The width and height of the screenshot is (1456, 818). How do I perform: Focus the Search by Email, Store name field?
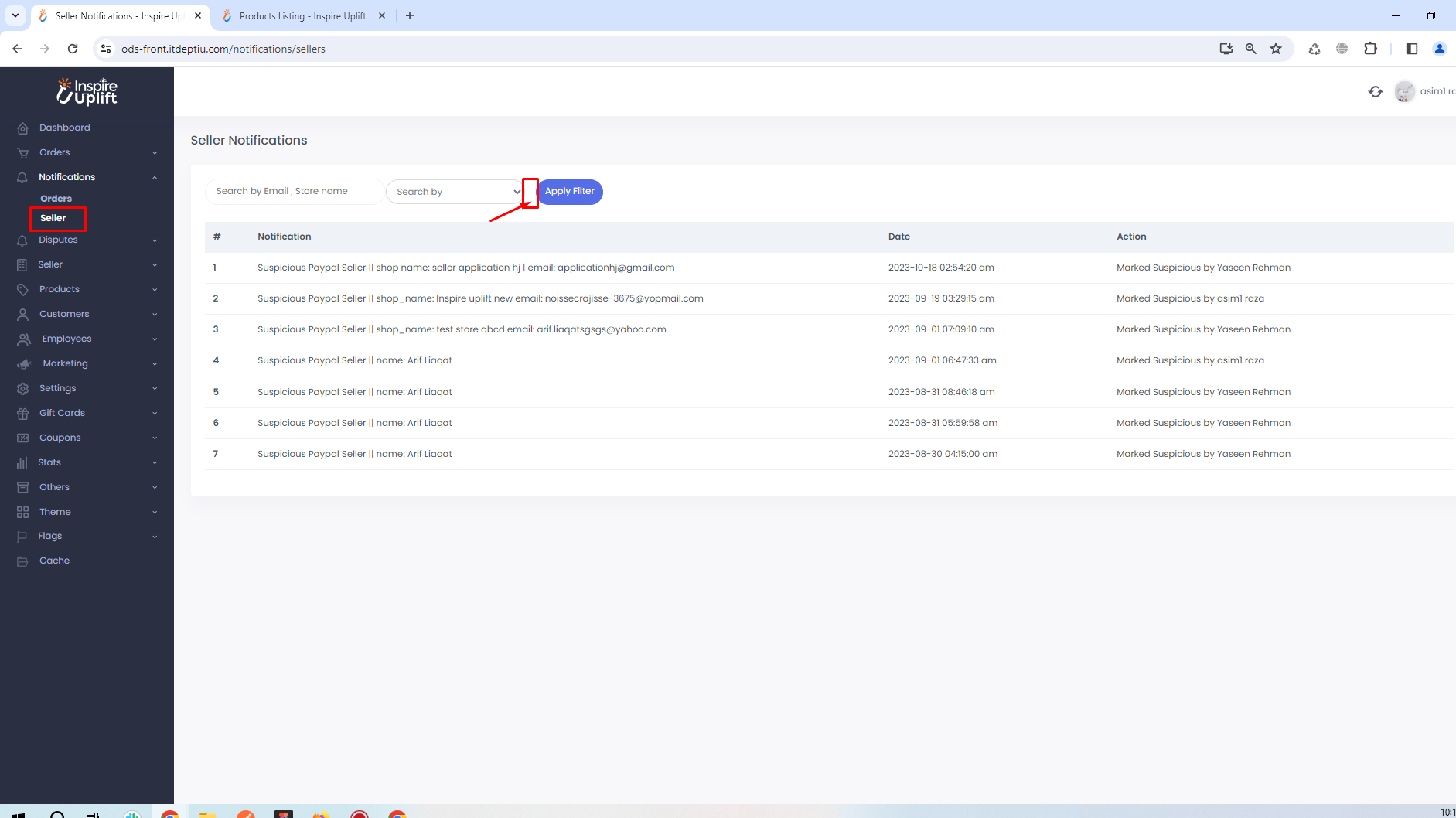pyautogui.click(x=294, y=191)
